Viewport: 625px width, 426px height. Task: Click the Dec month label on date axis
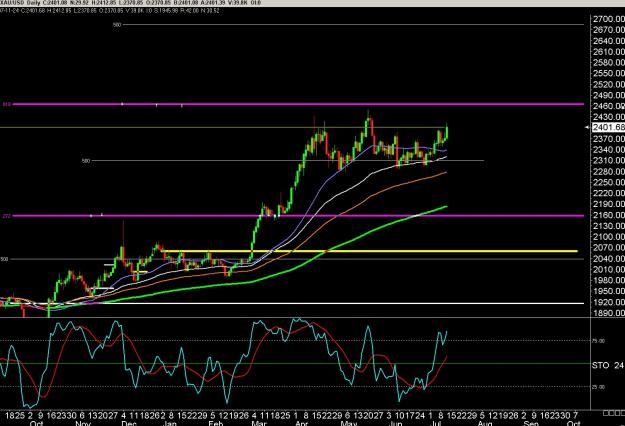point(129,423)
